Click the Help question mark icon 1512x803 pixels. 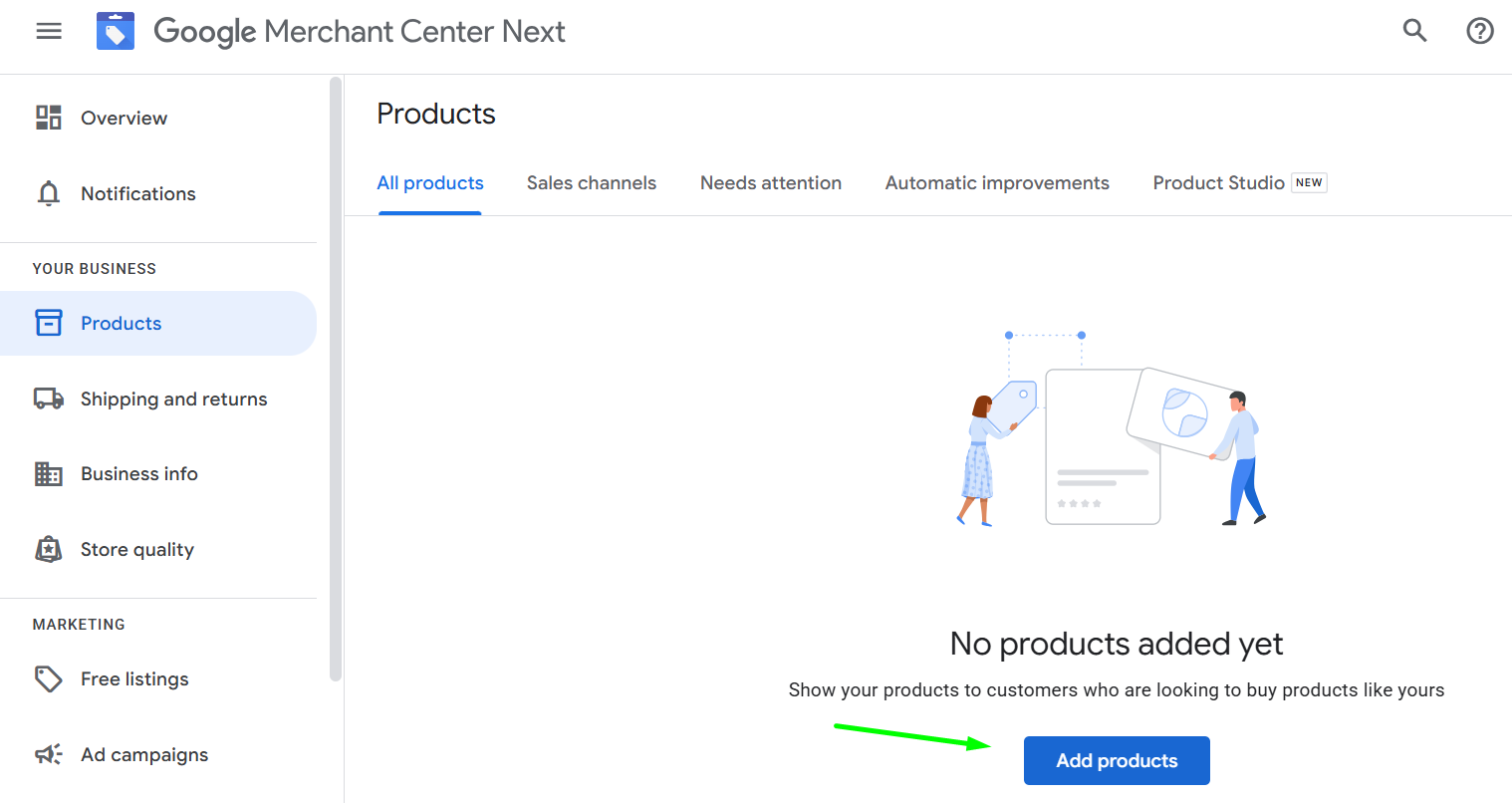[1480, 31]
